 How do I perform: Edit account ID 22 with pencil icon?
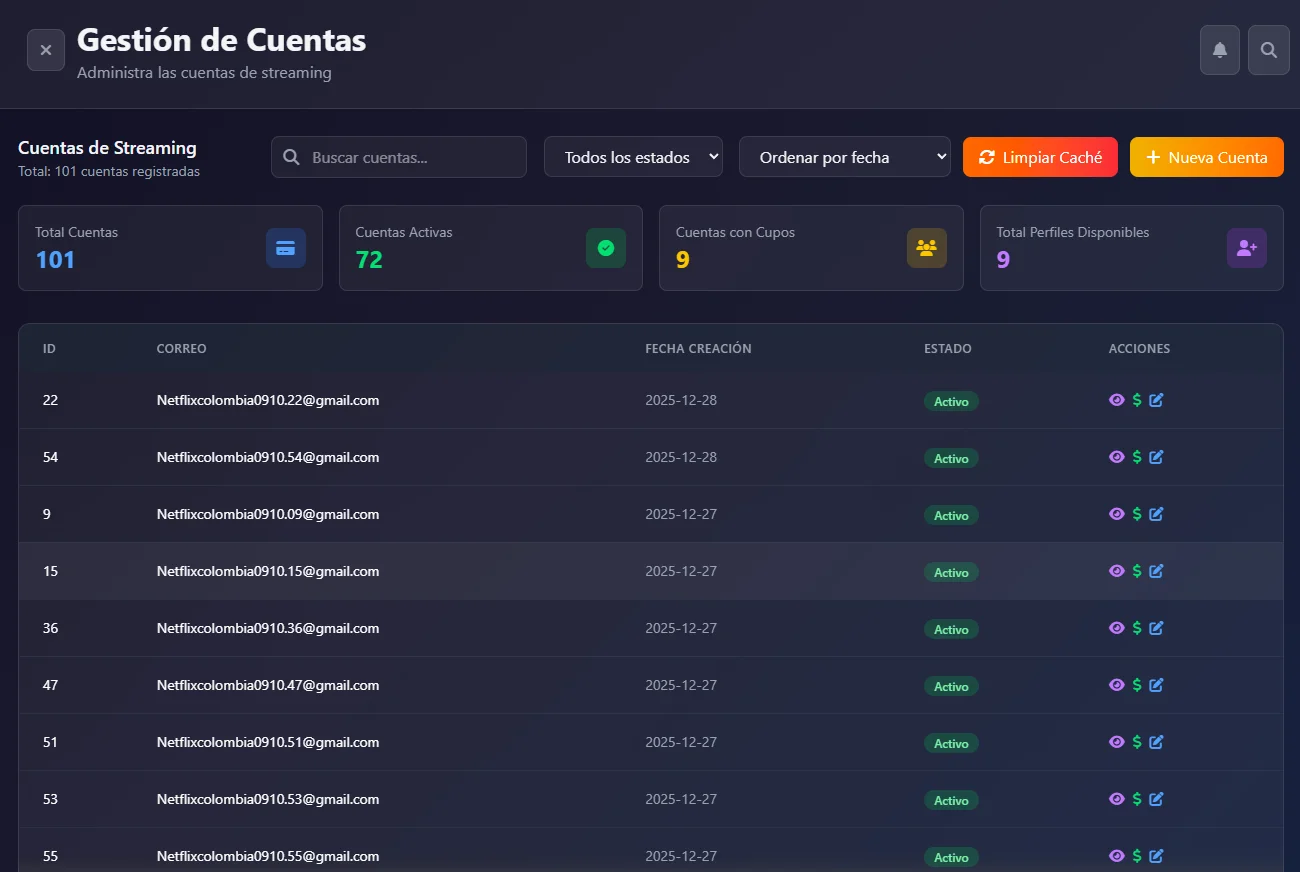point(1157,400)
